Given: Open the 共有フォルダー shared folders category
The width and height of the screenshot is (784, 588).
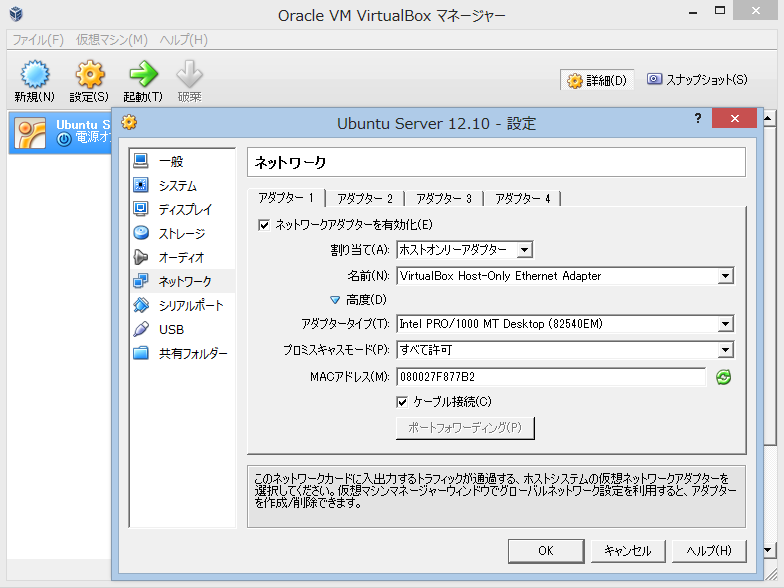Looking at the screenshot, I should pyautogui.click(x=182, y=353).
